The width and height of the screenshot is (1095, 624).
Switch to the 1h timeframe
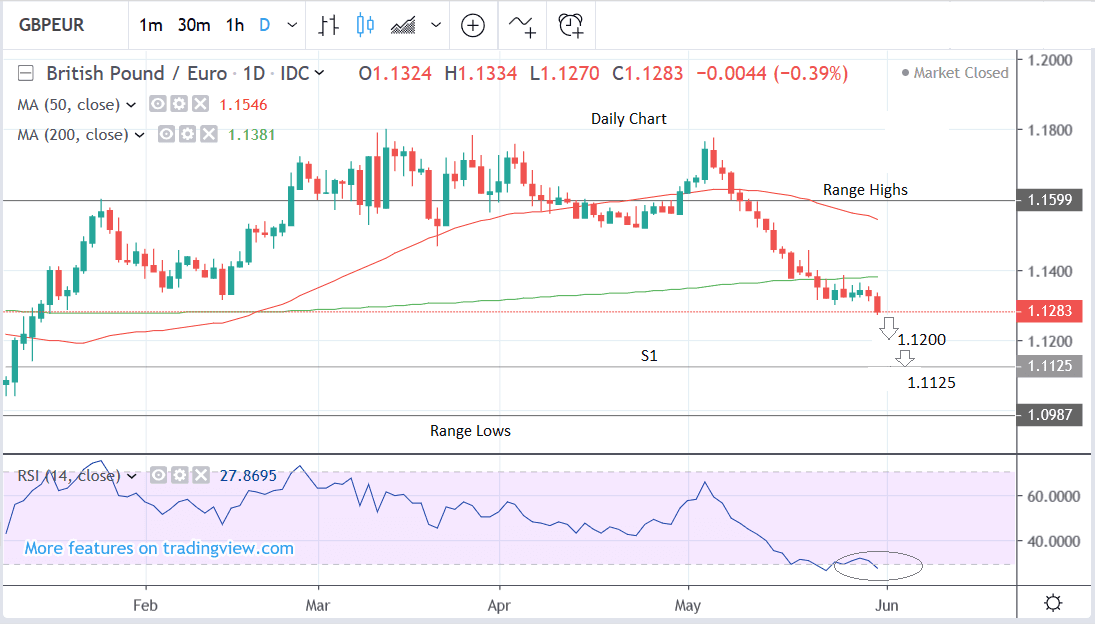234,25
